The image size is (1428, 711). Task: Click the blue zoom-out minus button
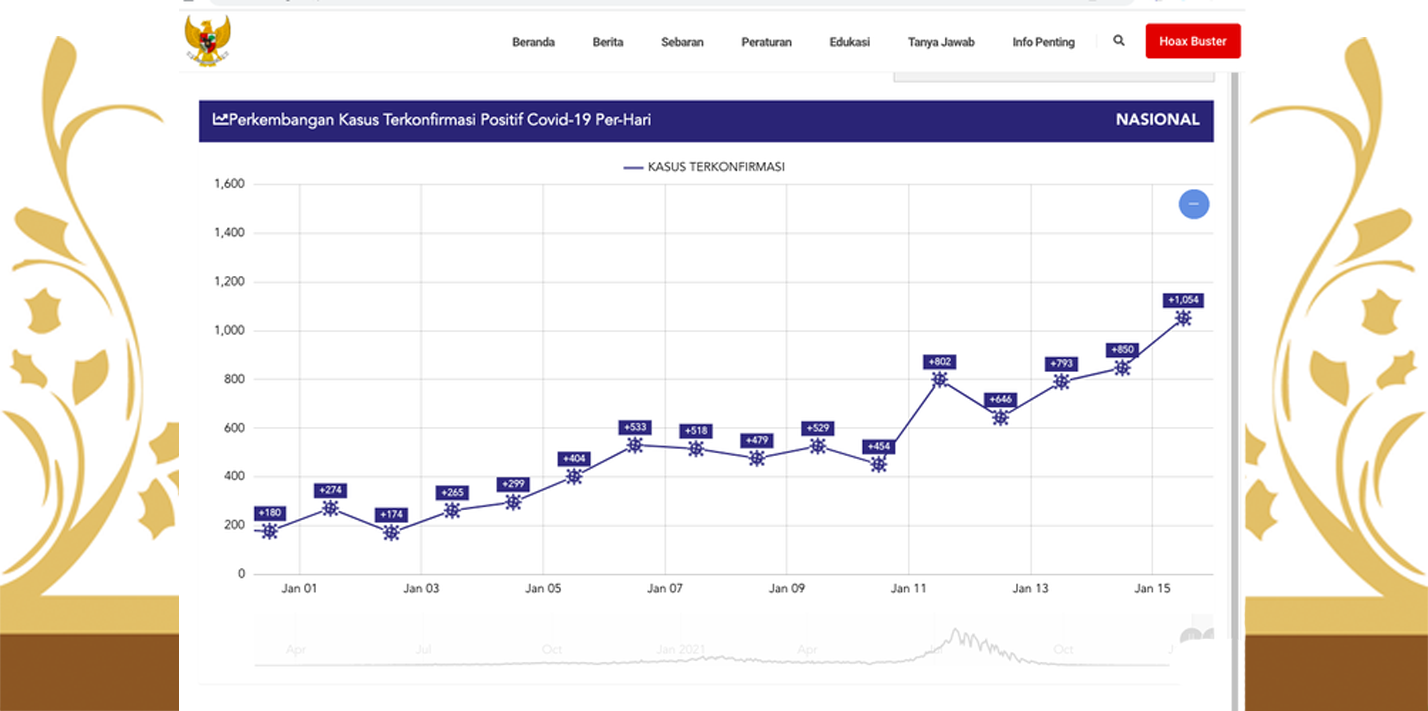pyautogui.click(x=1193, y=204)
